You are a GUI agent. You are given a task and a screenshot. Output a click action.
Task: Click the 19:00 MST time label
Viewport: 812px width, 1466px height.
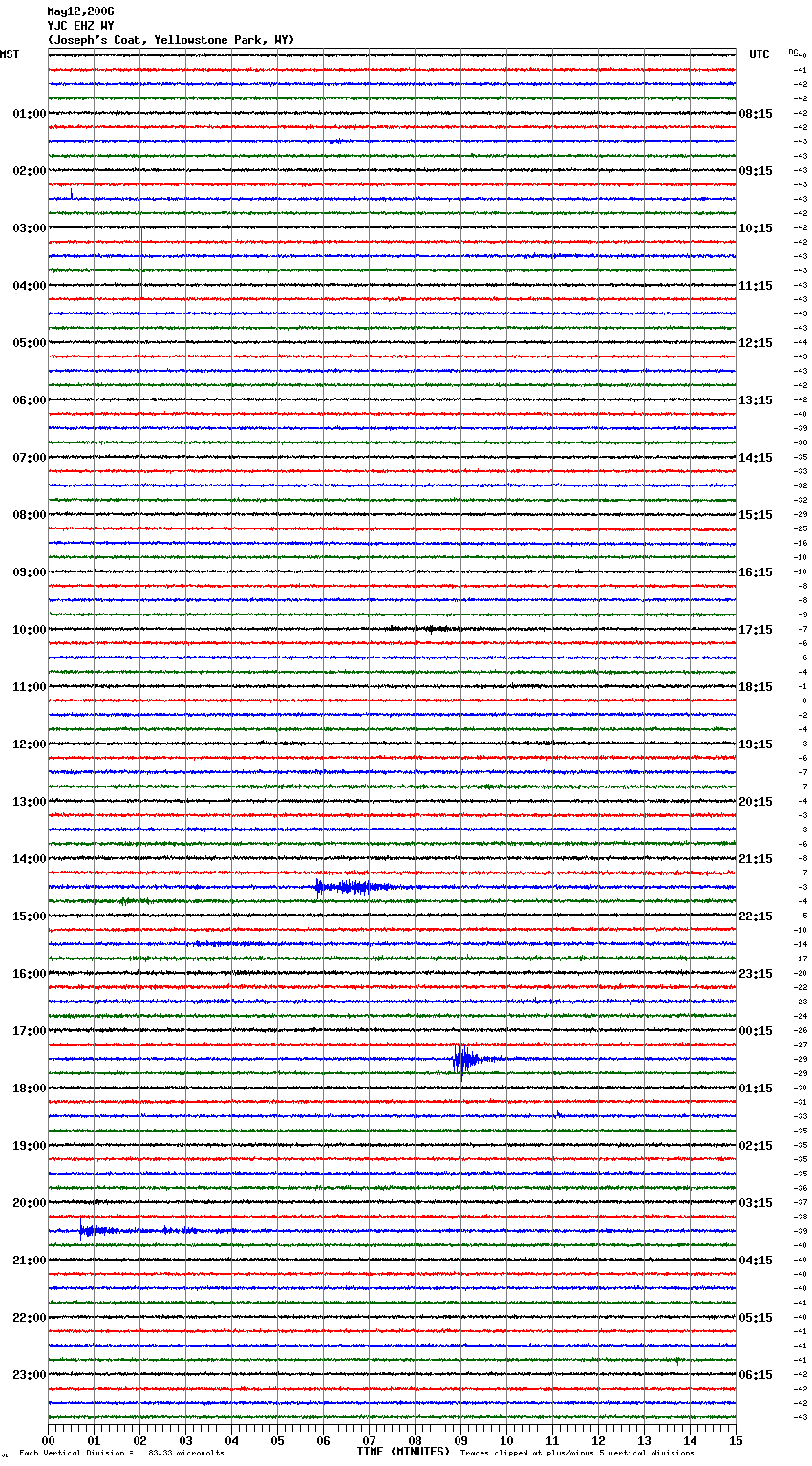coord(29,1146)
